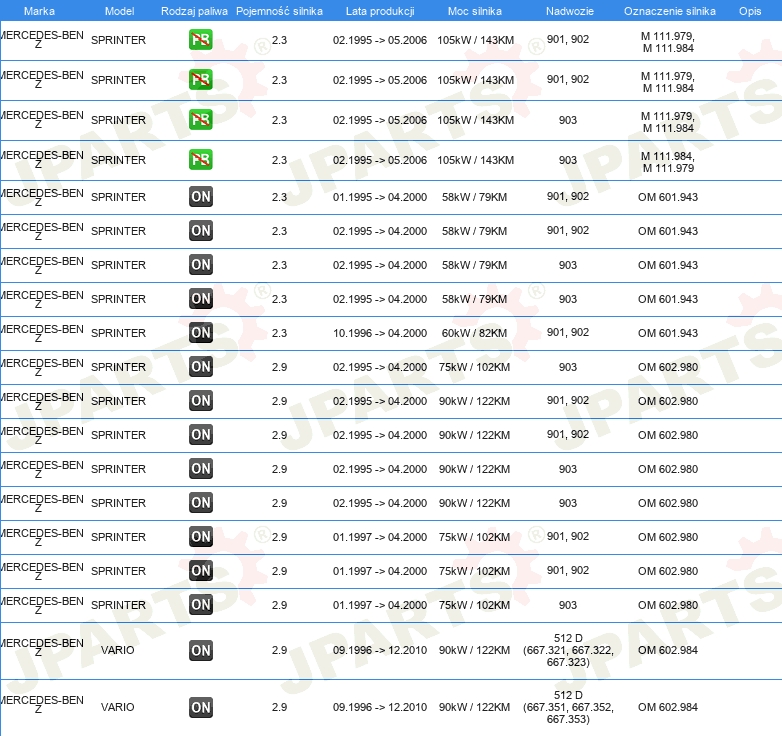This screenshot has width=782, height=736.
Task: Click ON icon in 01.1997 75kW 903 row
Action: 200,604
